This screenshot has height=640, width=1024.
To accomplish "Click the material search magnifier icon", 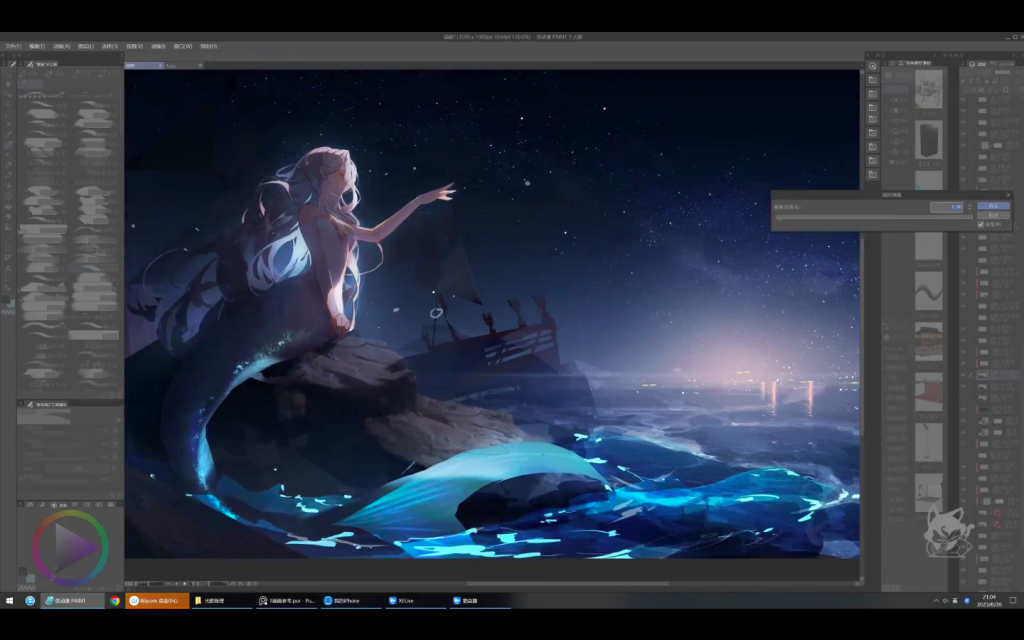I will point(873,66).
